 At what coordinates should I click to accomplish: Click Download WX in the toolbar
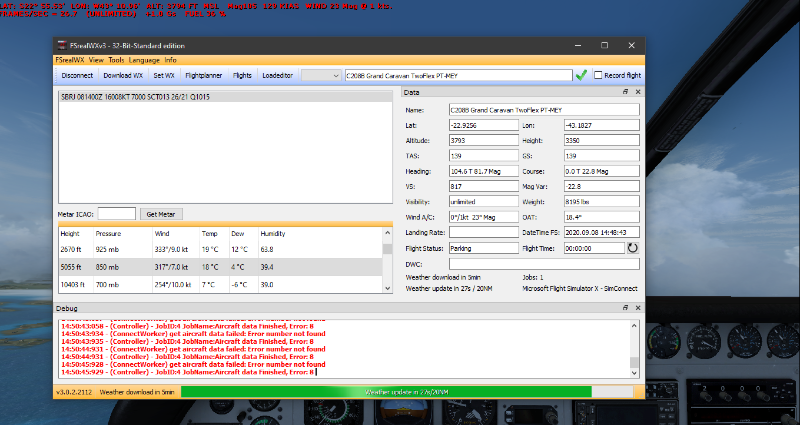coord(123,76)
